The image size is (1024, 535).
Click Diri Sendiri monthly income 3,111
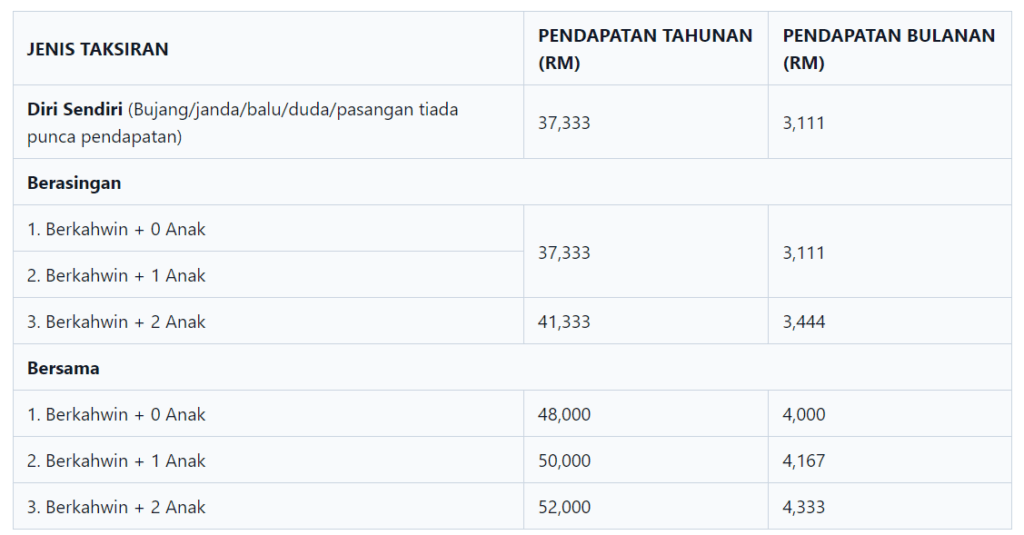804,123
